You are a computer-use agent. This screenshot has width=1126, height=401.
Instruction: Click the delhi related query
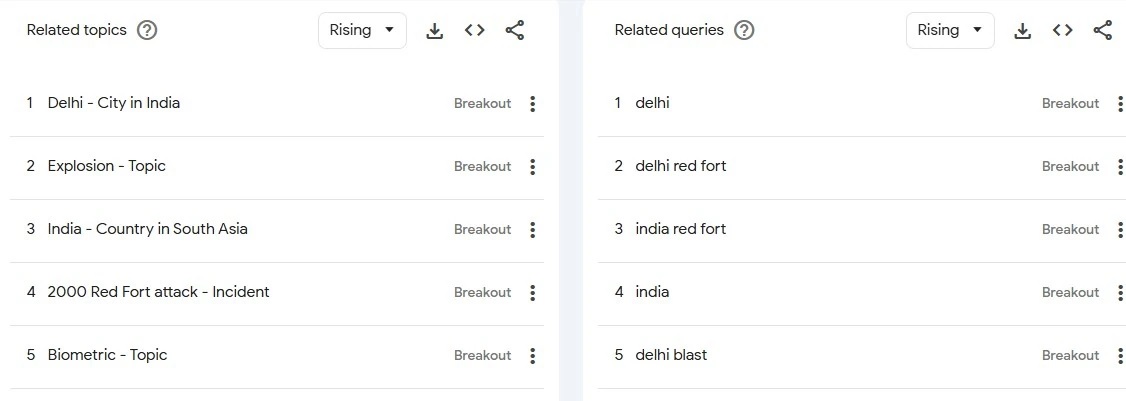(652, 103)
